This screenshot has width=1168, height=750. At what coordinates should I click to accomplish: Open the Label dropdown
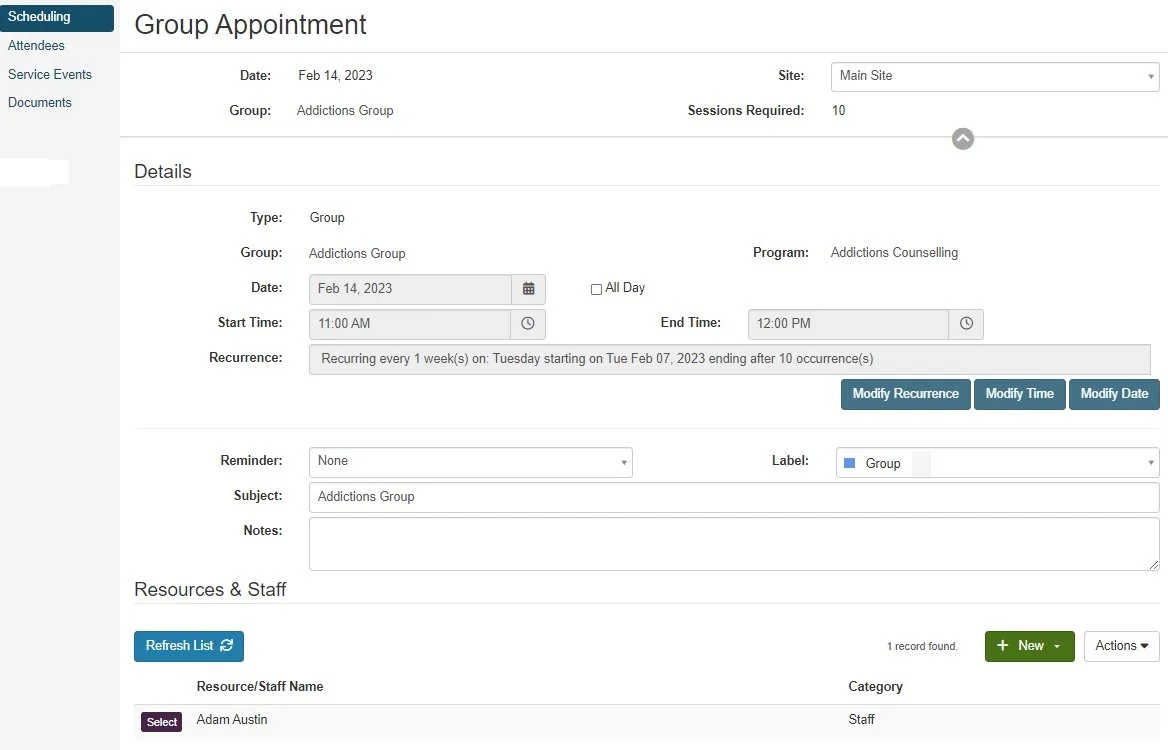coord(1151,462)
